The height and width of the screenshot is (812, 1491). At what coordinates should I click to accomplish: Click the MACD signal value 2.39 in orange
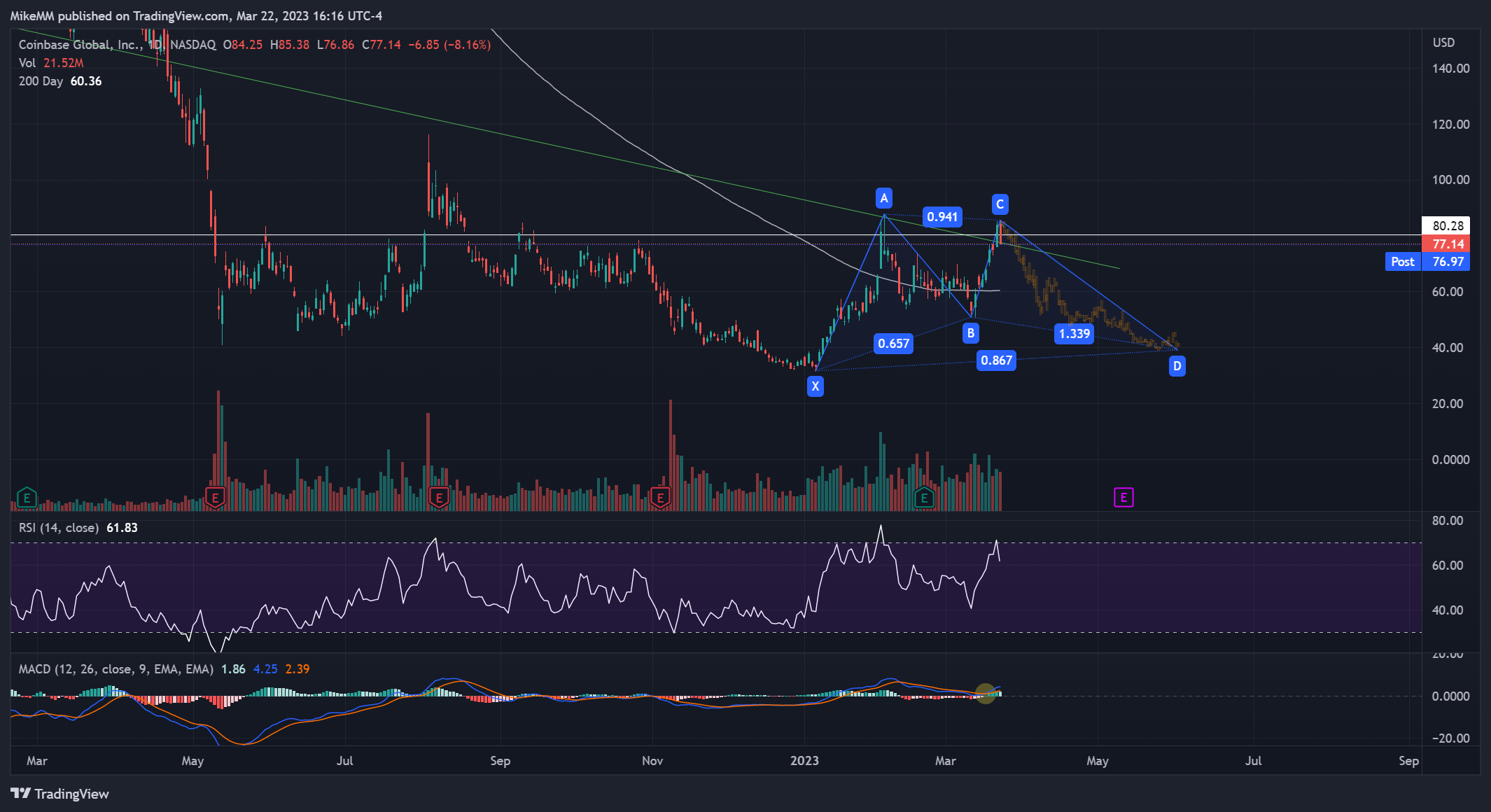coord(297,669)
